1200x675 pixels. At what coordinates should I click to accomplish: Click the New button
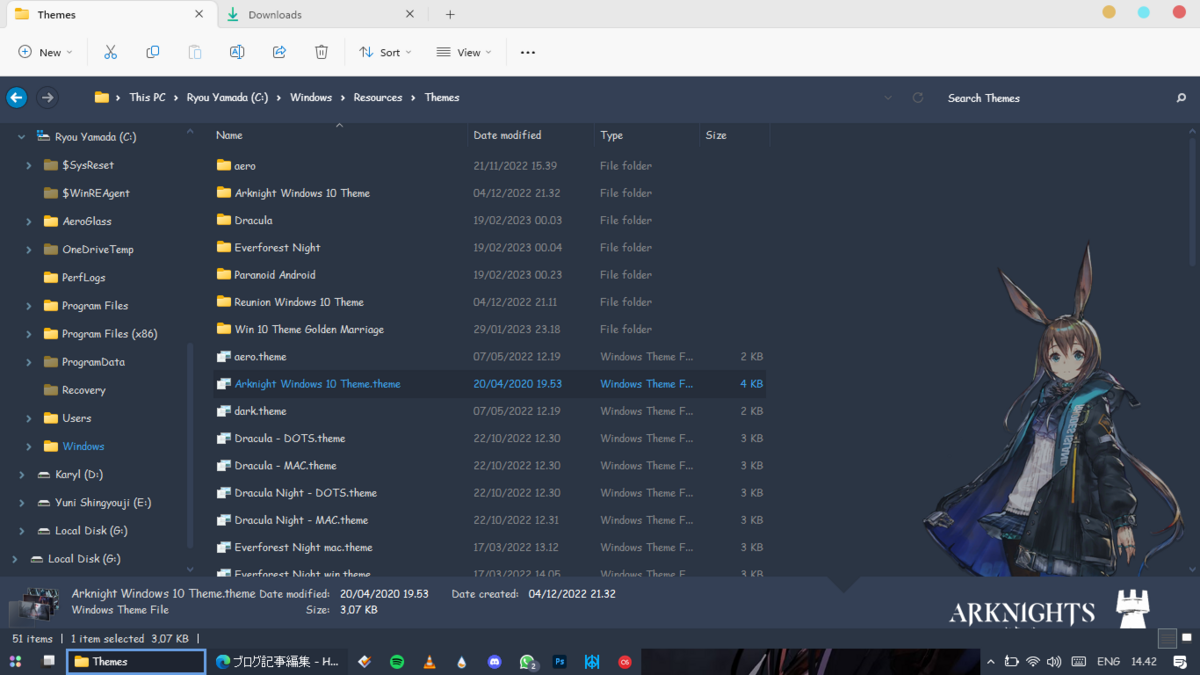[x=45, y=52]
